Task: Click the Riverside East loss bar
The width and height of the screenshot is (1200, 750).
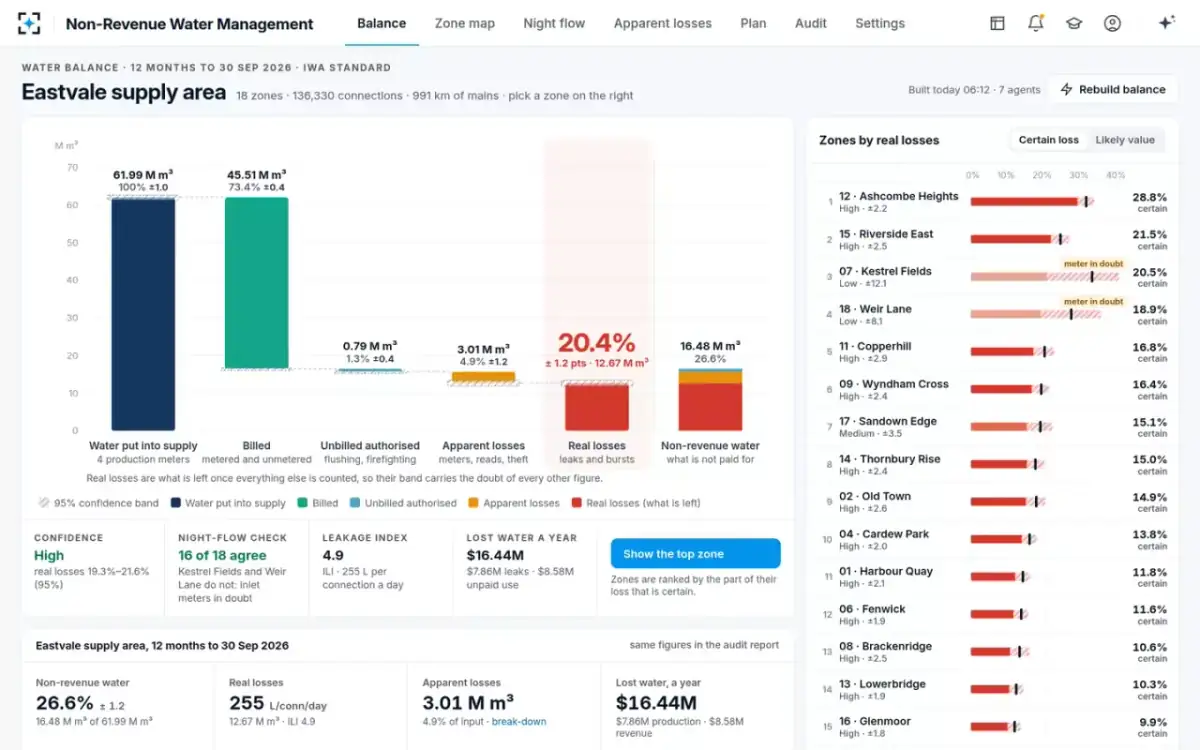Action: point(1019,239)
